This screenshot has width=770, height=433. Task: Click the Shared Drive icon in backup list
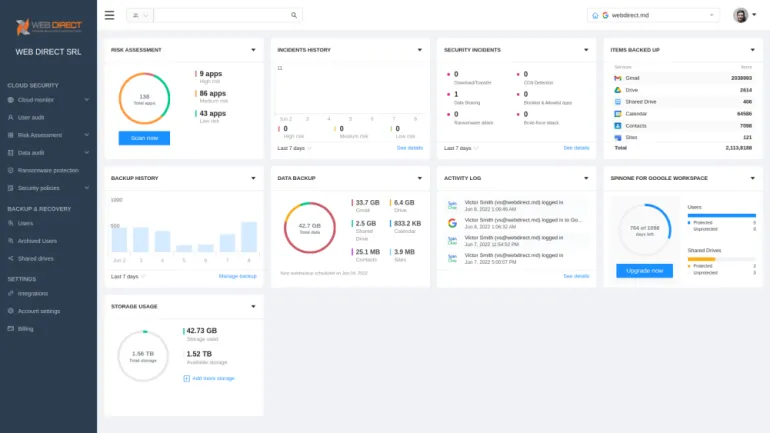point(618,101)
